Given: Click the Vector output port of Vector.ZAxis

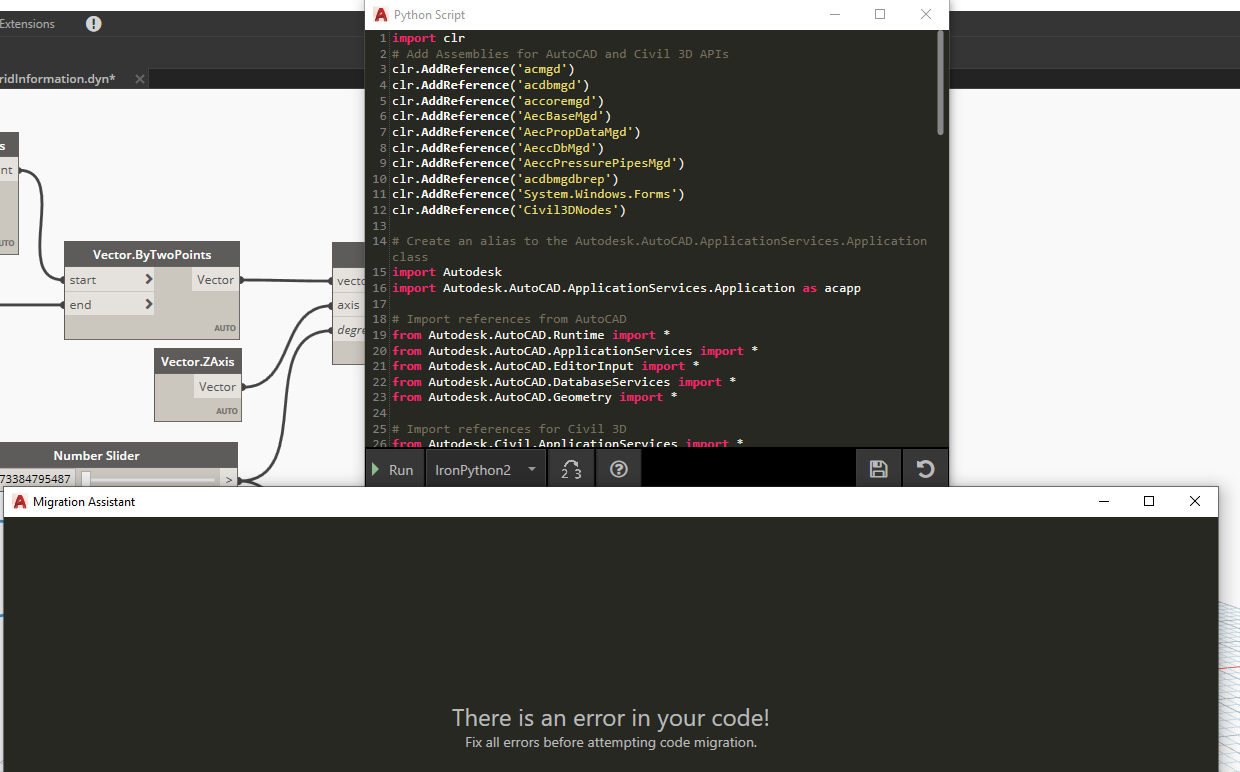Looking at the screenshot, I should [217, 387].
